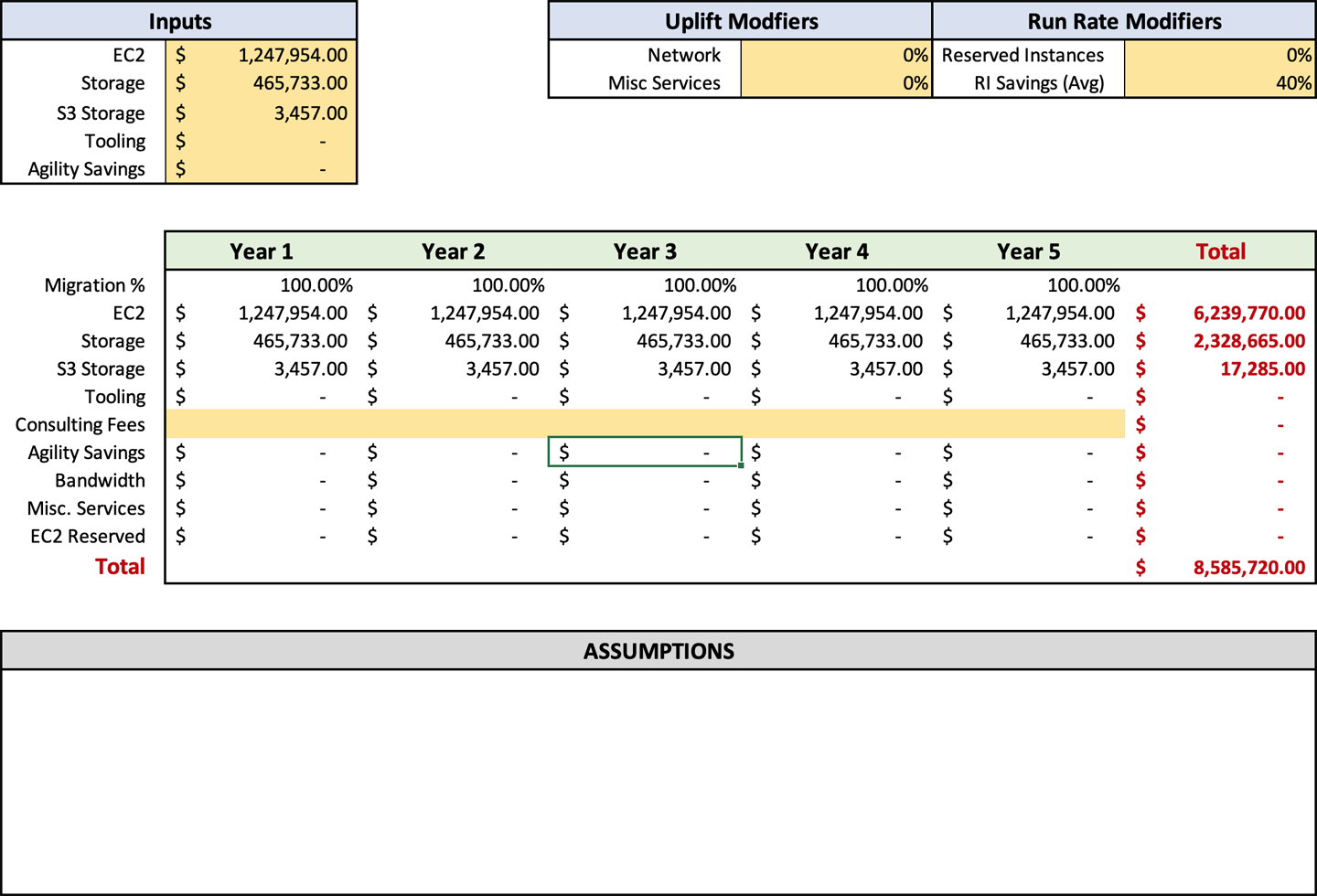Click the selected Year 3 Agility Savings cell
The width and height of the screenshot is (1317, 896).
tap(645, 452)
